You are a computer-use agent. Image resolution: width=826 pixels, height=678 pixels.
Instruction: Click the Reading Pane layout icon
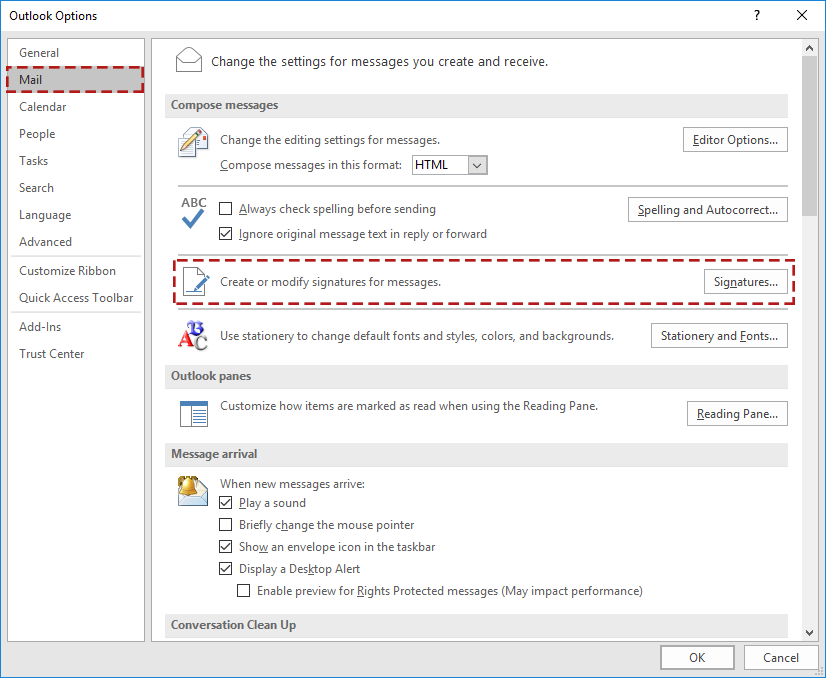[x=194, y=414]
